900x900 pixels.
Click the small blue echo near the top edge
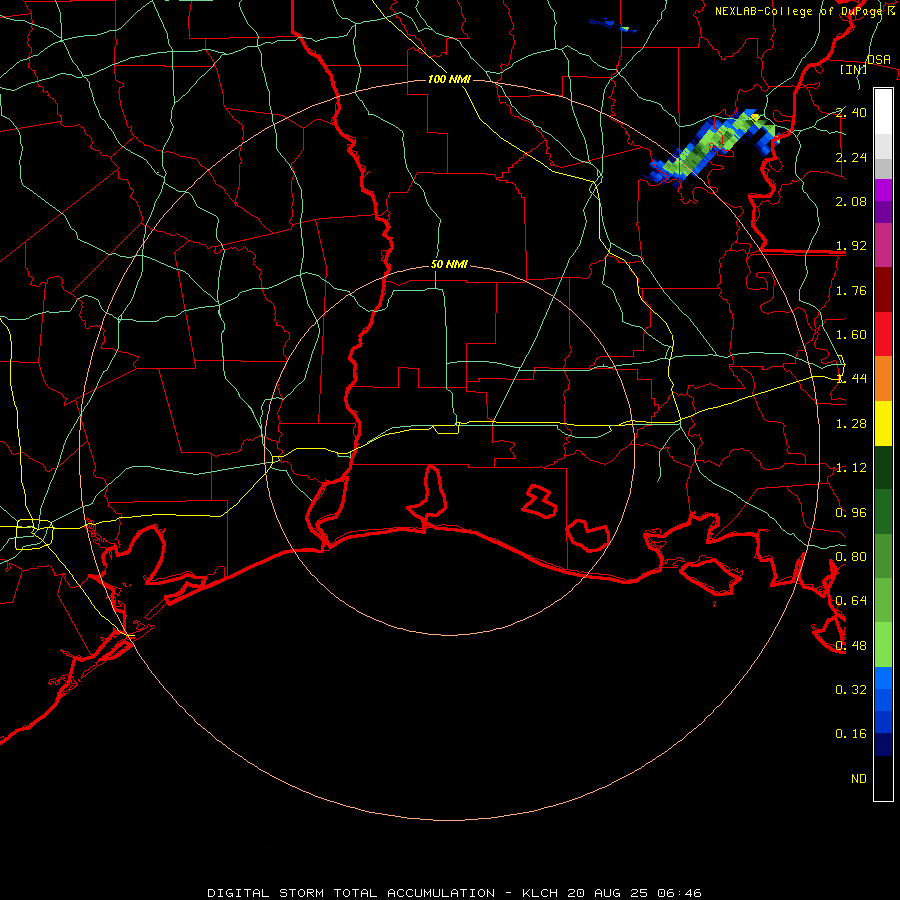[612, 25]
